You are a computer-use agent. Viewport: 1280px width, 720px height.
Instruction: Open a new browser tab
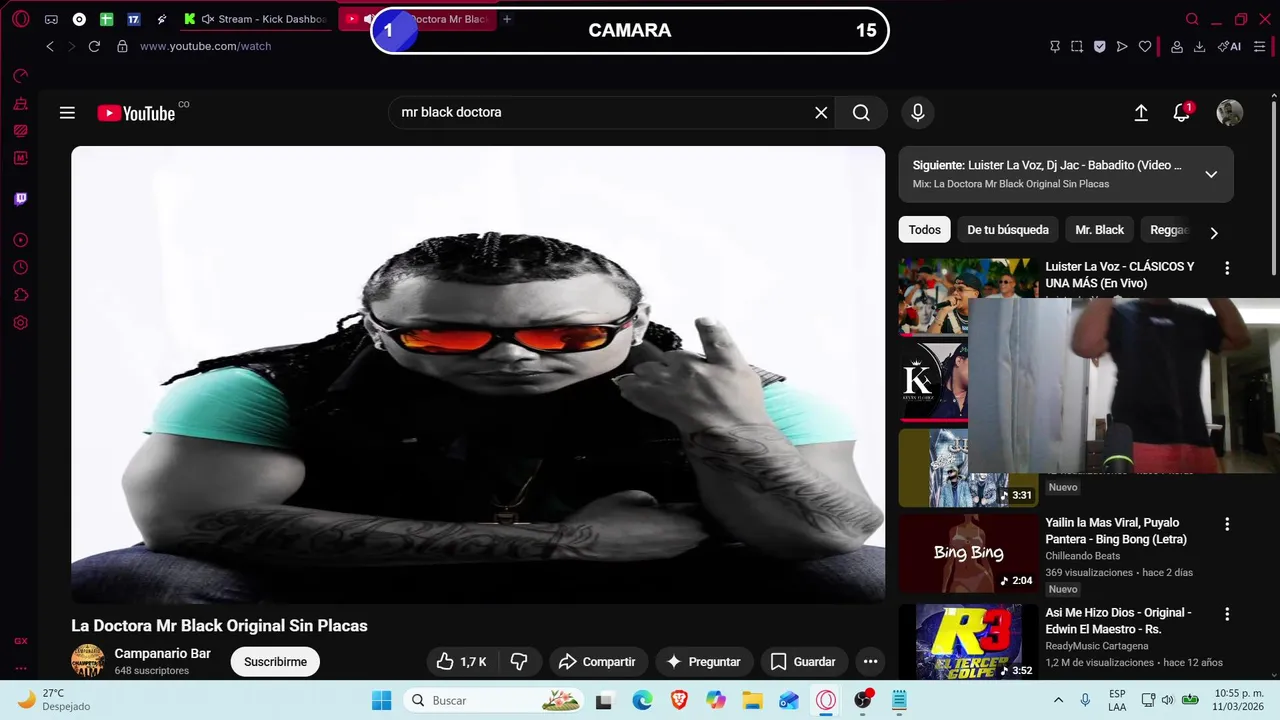coord(507,19)
